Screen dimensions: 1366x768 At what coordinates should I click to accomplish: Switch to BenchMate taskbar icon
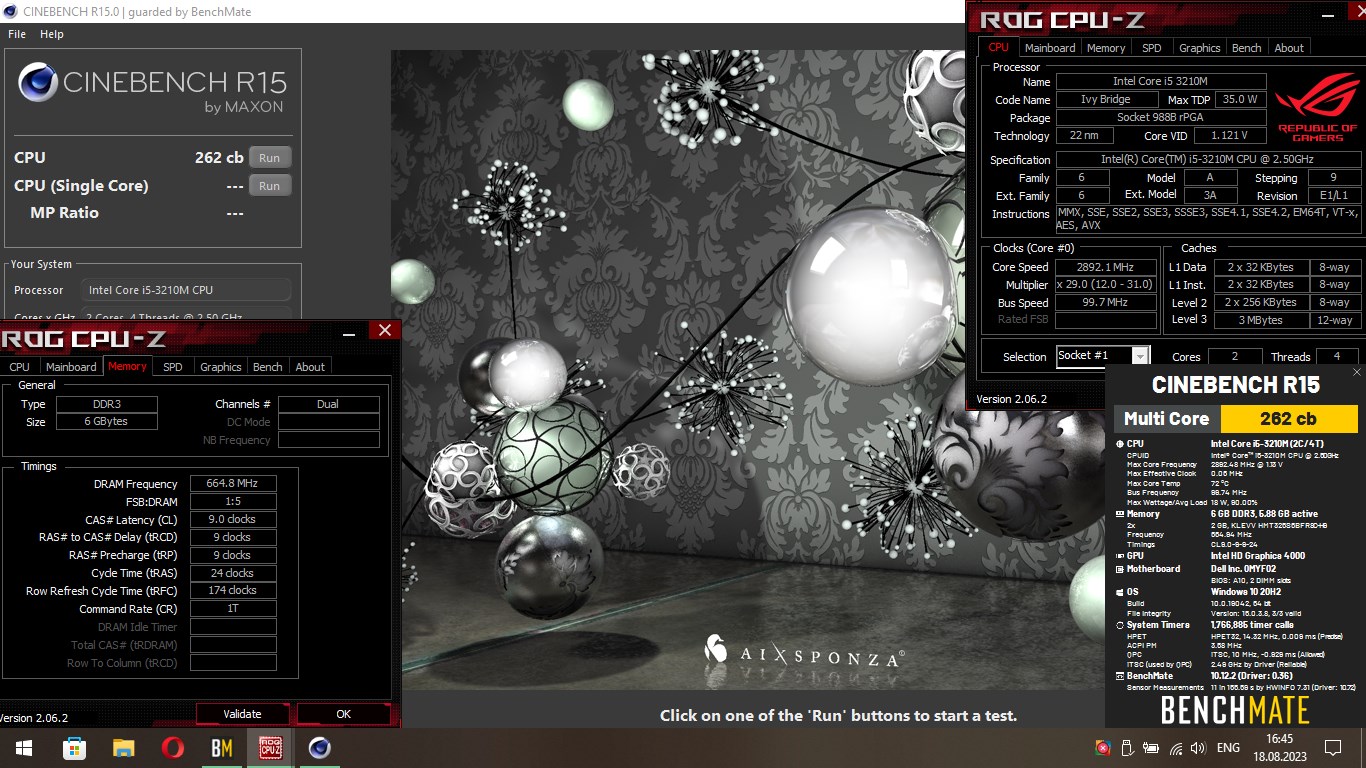(222, 748)
